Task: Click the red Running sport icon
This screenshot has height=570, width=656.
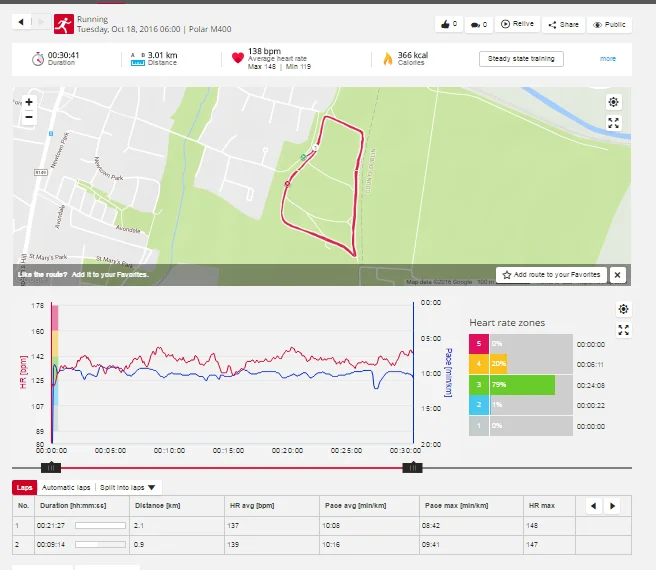Action: tap(63, 22)
